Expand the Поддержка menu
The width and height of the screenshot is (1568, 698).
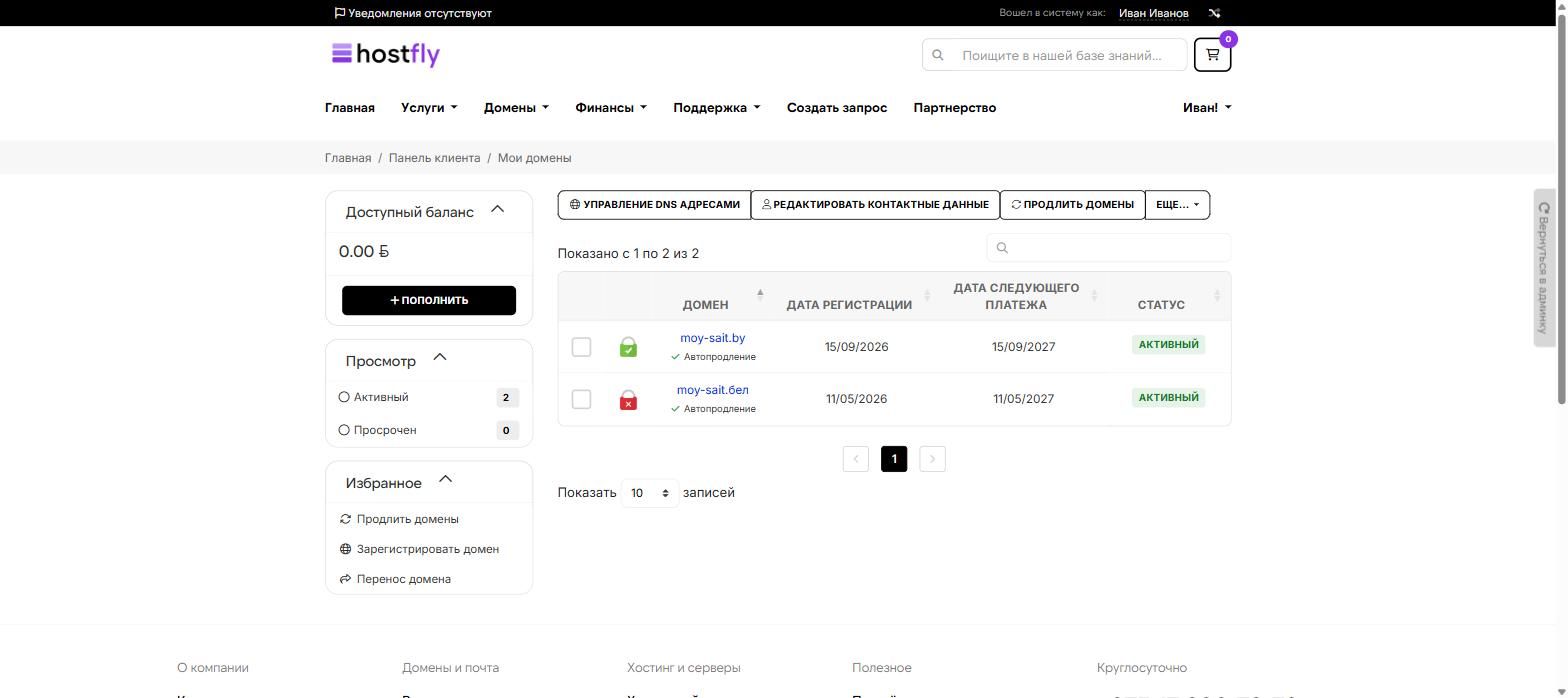(717, 108)
